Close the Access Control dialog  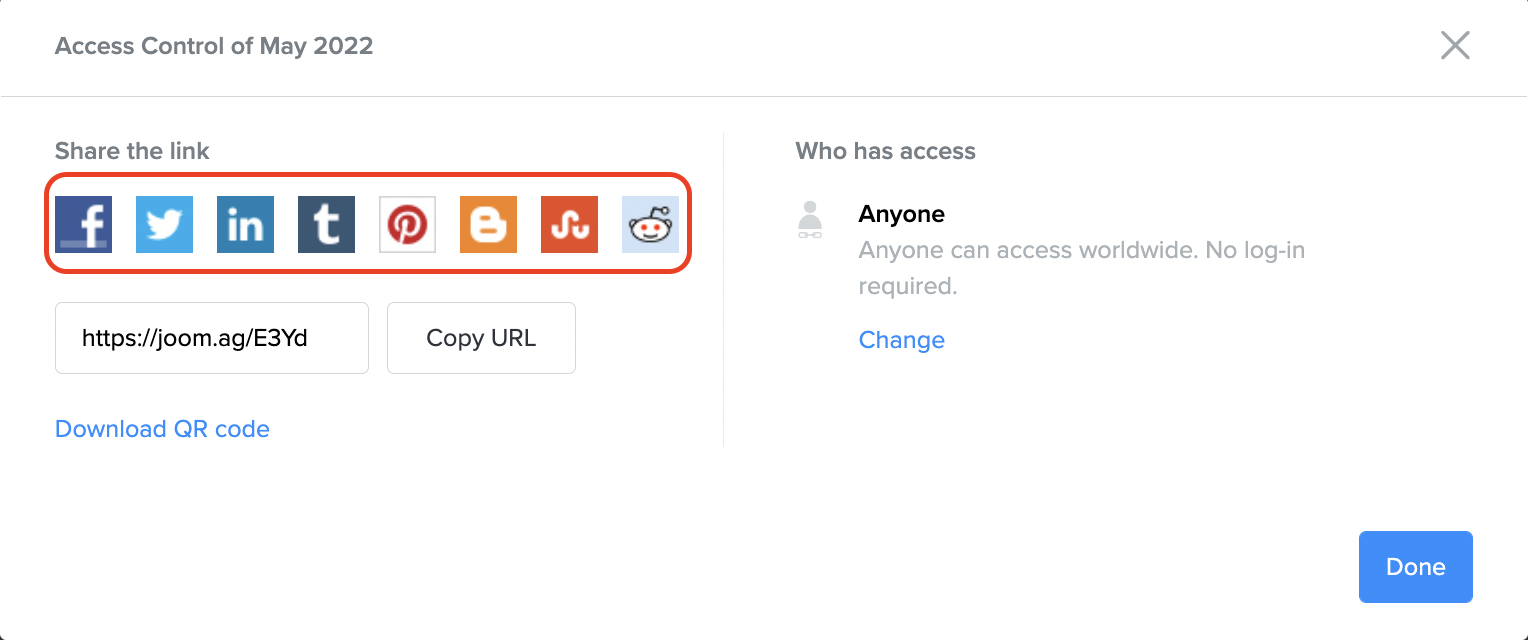pos(1454,45)
